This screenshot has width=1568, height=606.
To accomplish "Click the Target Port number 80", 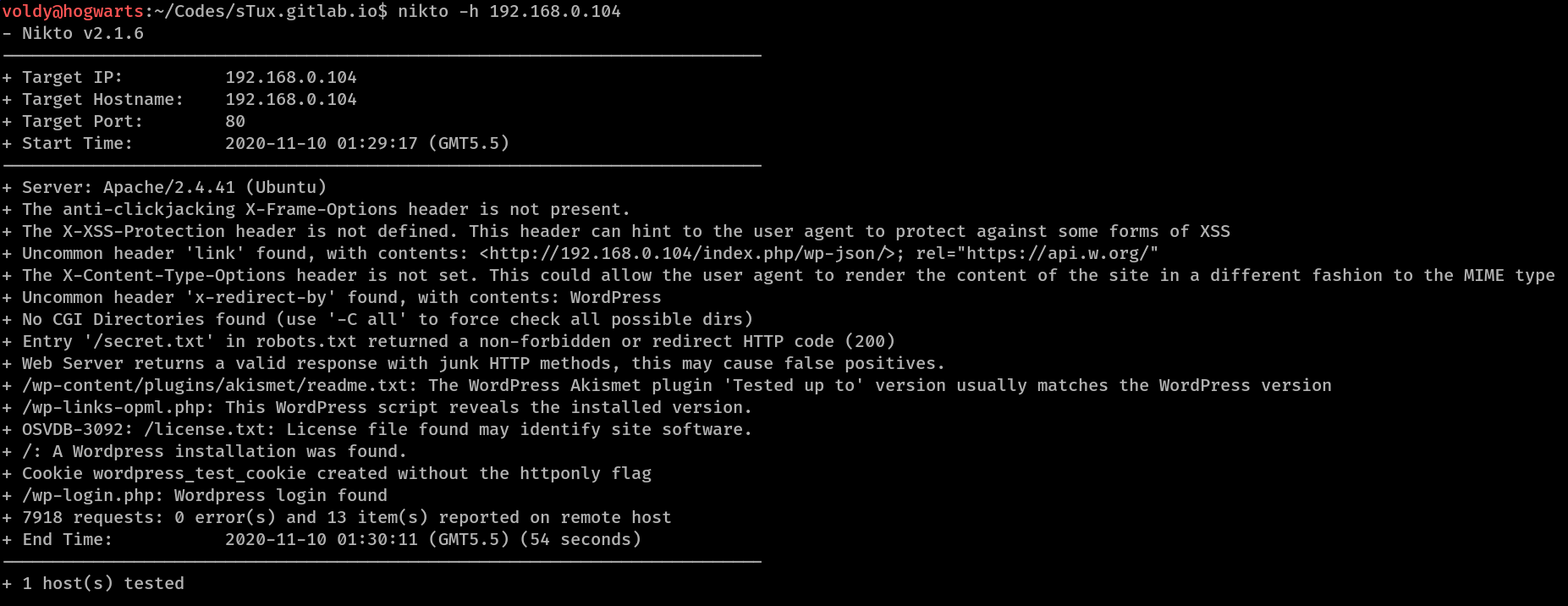I will (235, 121).
